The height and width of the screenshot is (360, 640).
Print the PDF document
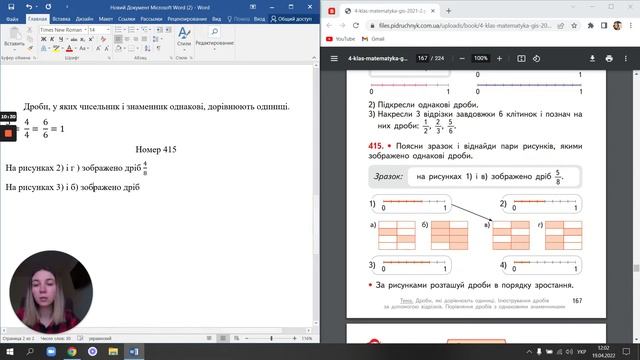[x=609, y=58]
